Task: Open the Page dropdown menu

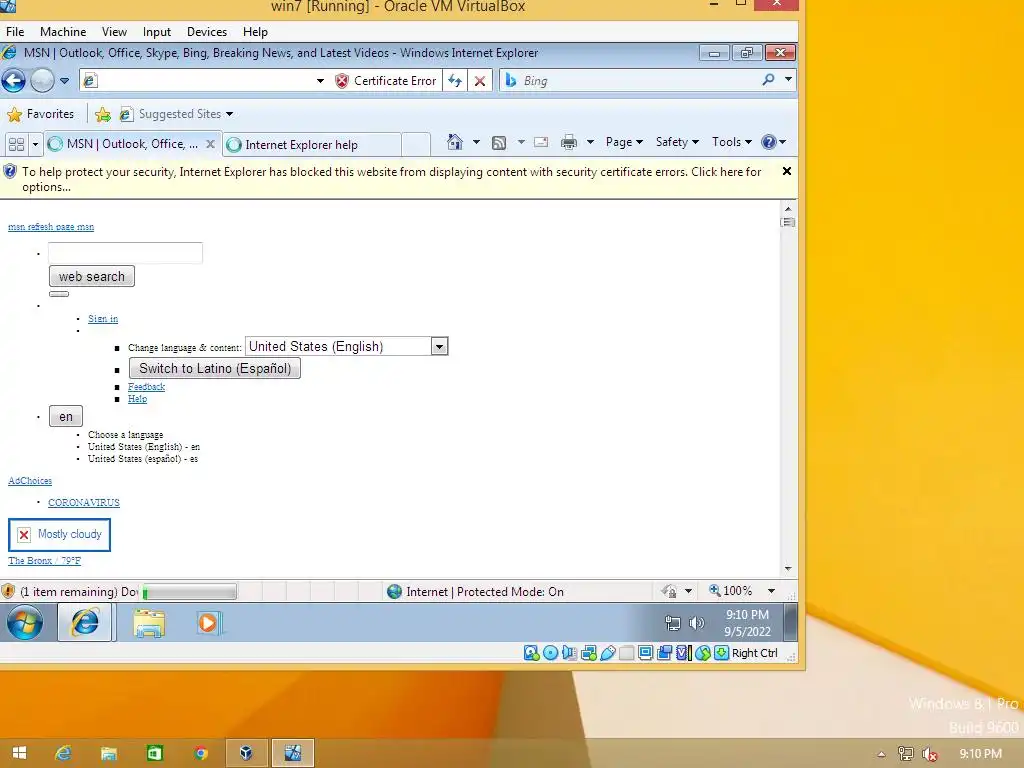Action: coord(624,142)
